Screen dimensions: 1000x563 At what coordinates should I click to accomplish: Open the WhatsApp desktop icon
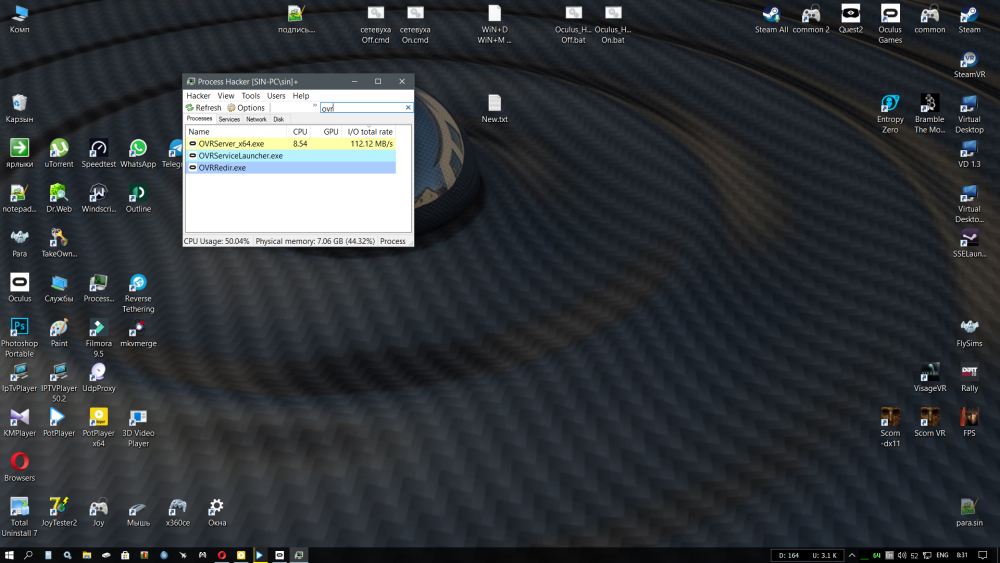[138, 154]
